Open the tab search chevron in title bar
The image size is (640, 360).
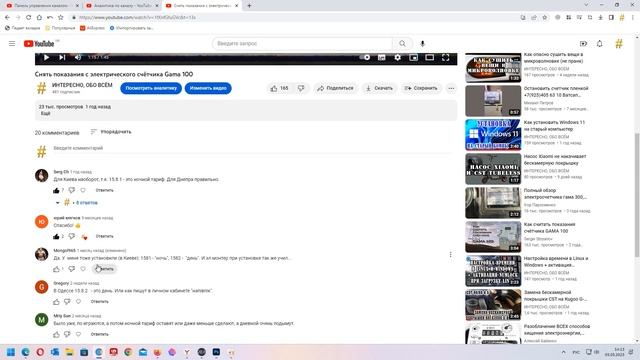tap(587, 5)
